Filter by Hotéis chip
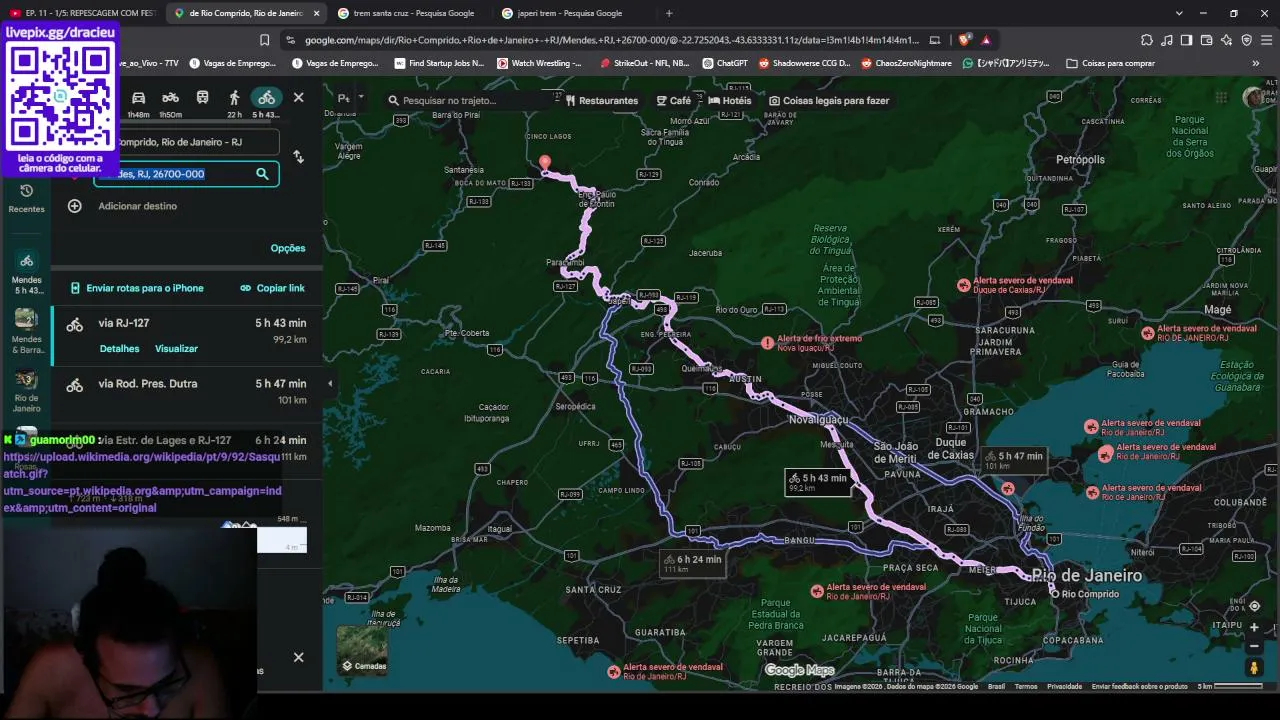Viewport: 1280px width, 720px height. (x=729, y=100)
